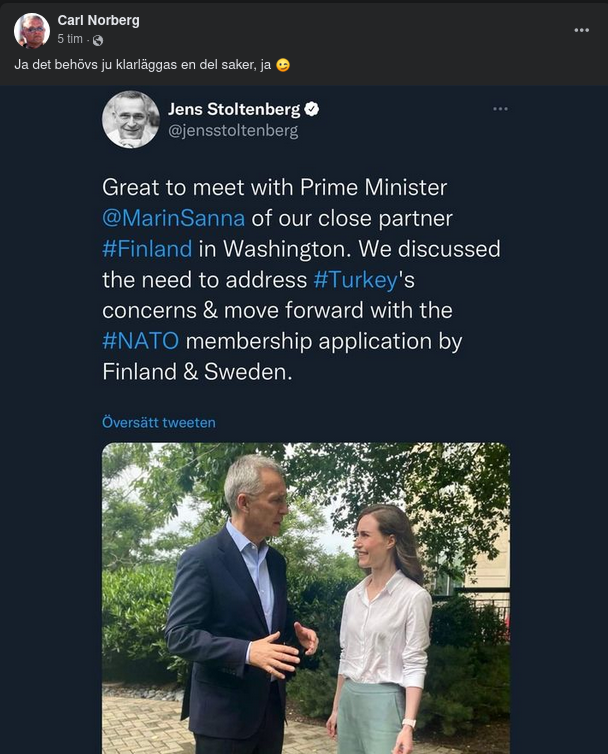Click the winking emoji in the caption

click(283, 65)
